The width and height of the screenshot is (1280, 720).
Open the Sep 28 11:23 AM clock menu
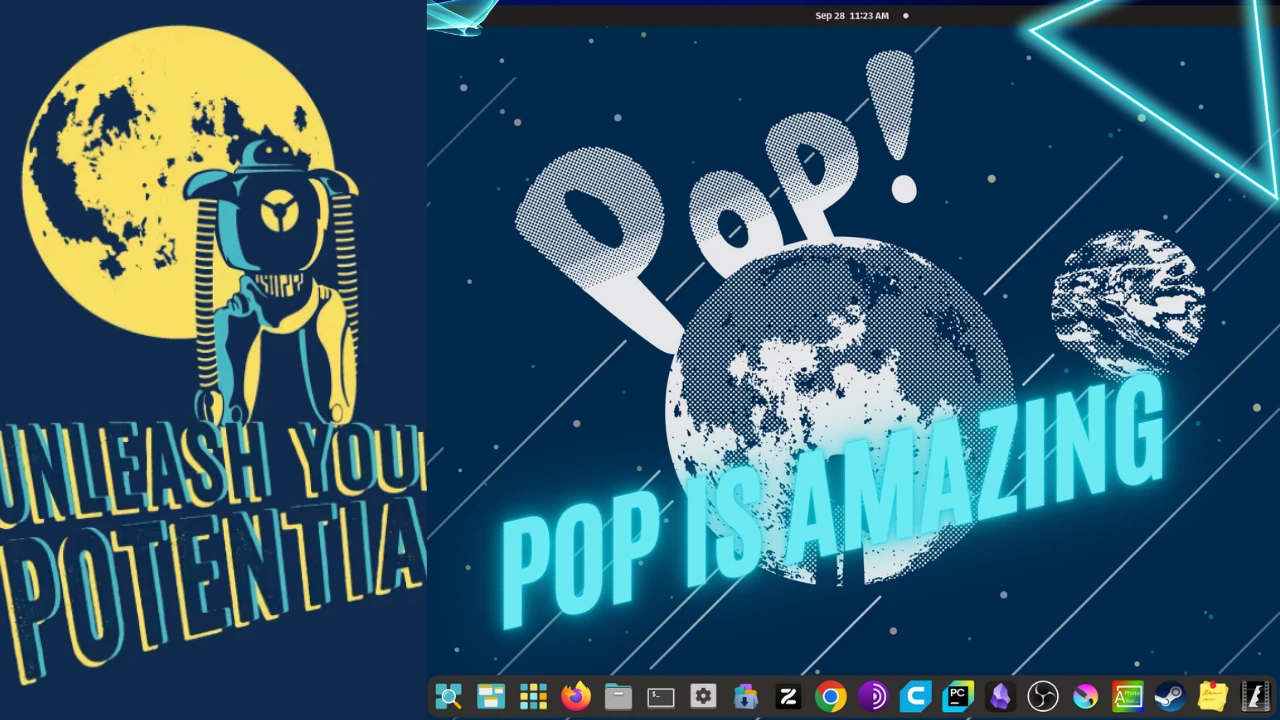pyautogui.click(x=852, y=15)
